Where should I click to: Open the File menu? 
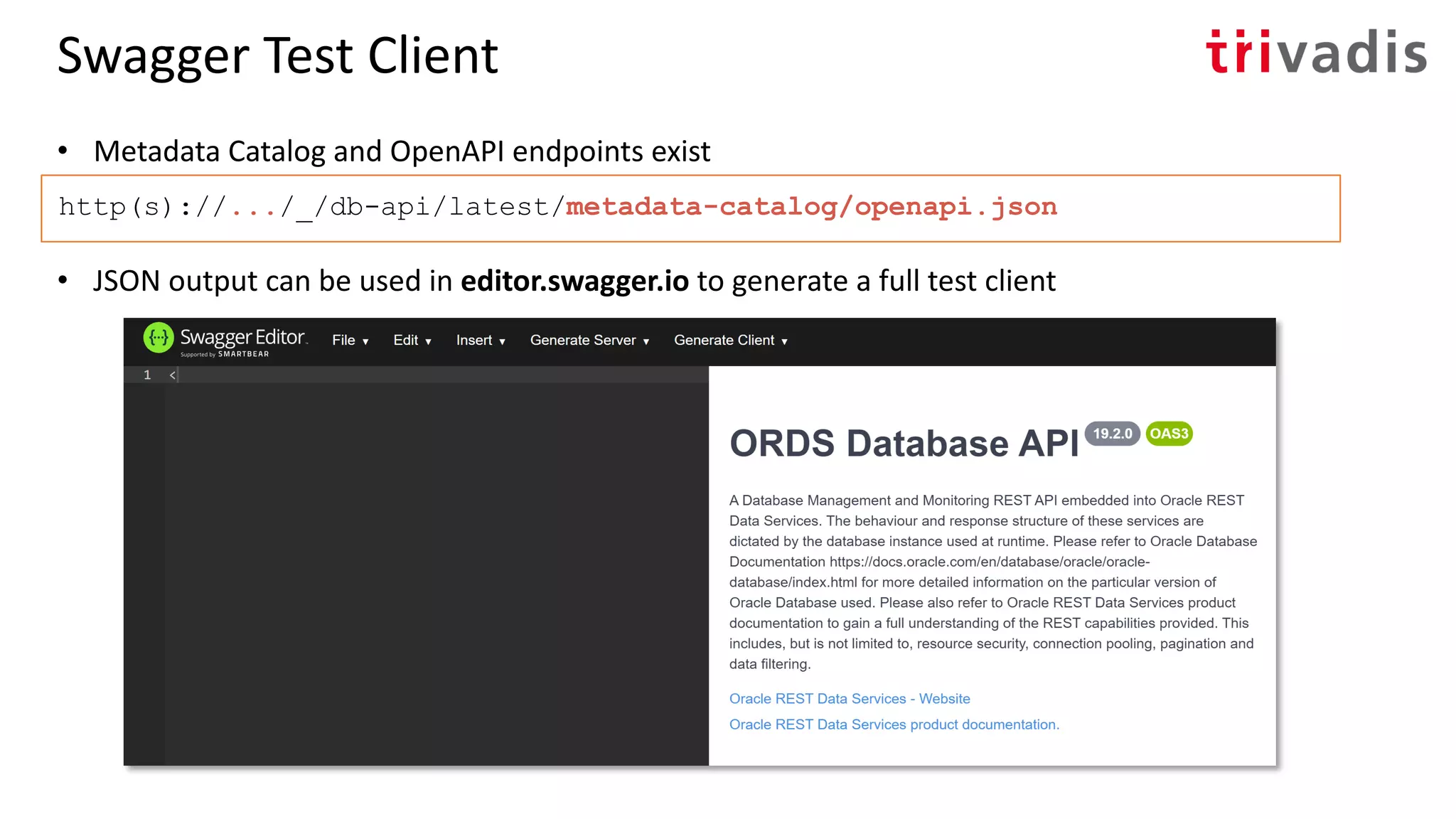click(350, 341)
